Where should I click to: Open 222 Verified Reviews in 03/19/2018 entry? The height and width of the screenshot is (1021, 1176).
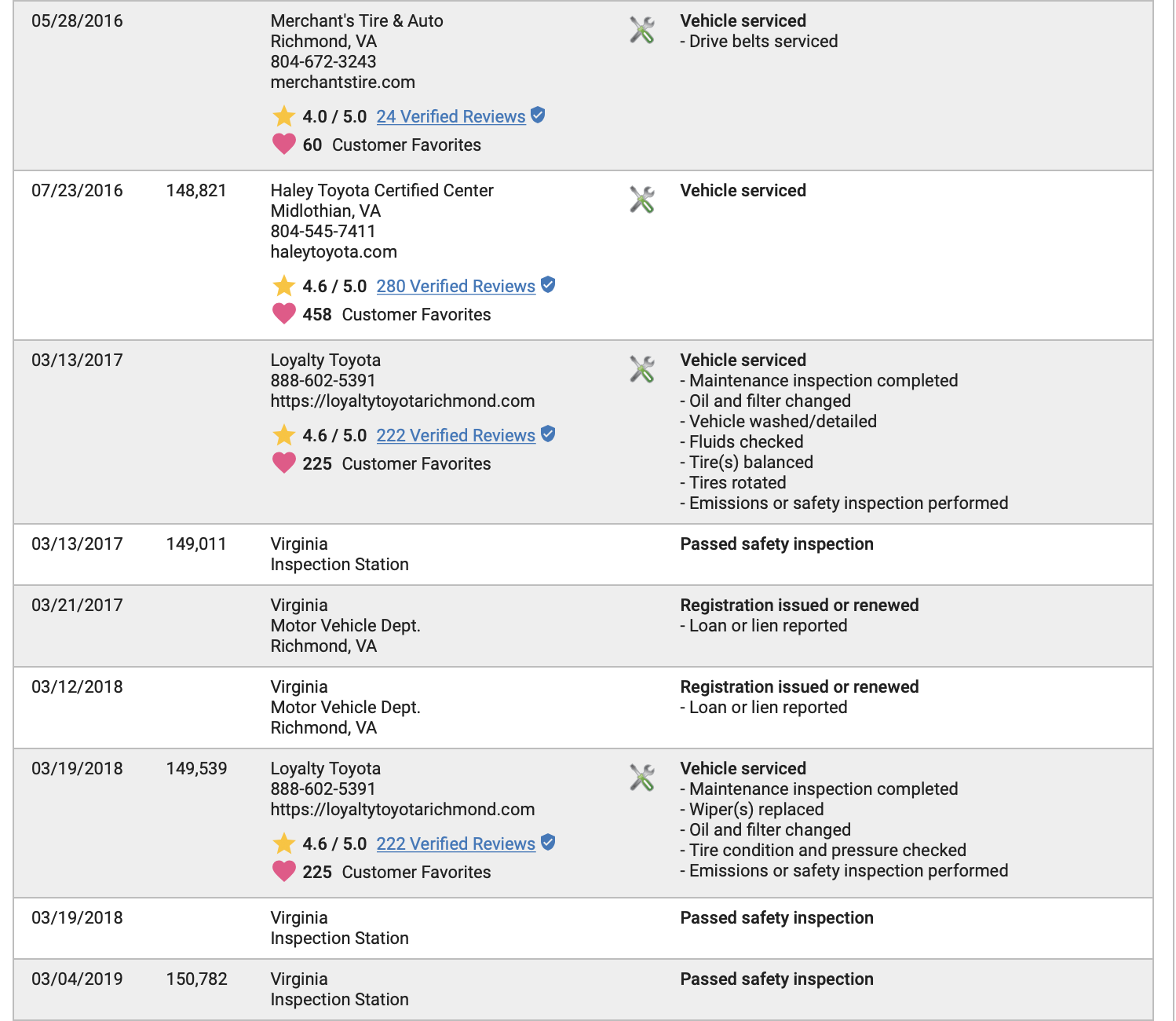pyautogui.click(x=455, y=844)
